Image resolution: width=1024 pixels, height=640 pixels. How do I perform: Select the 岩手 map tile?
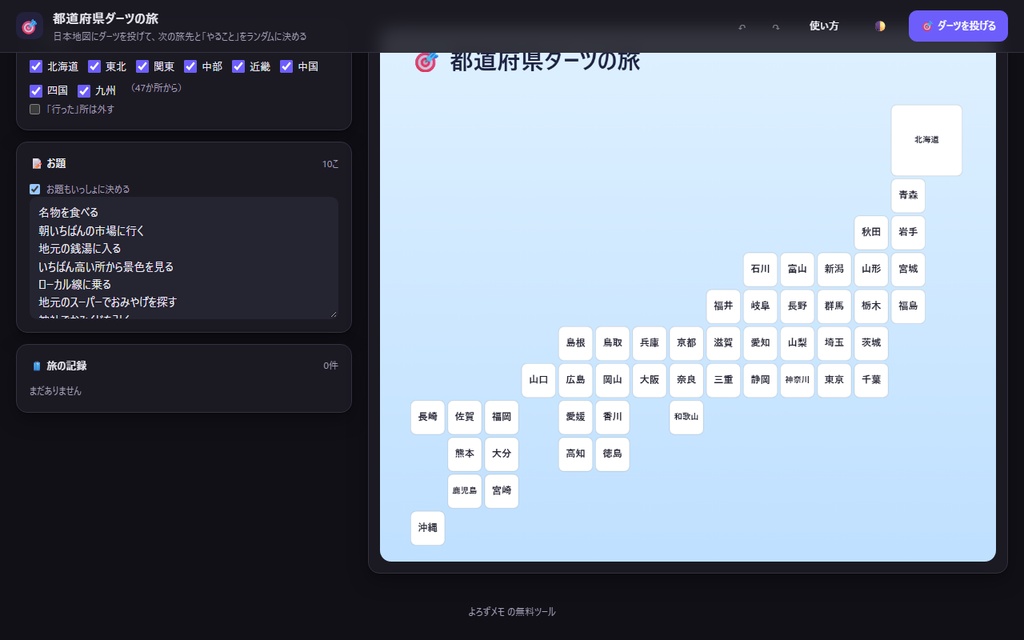(x=908, y=232)
